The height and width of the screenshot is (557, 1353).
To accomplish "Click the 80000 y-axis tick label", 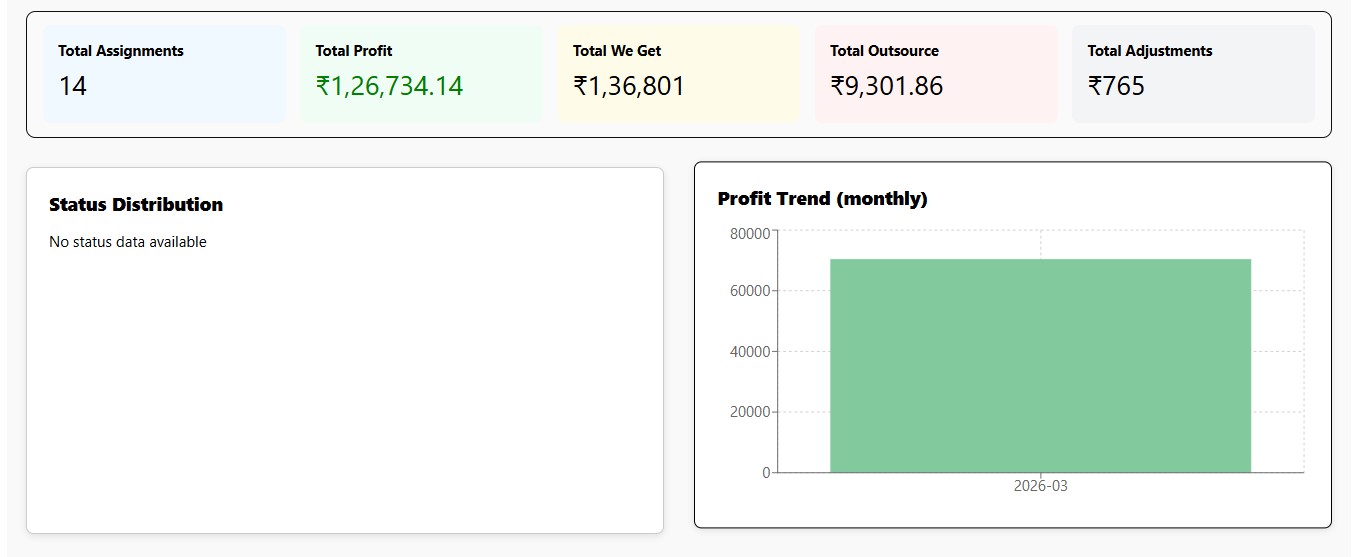I will (750, 234).
